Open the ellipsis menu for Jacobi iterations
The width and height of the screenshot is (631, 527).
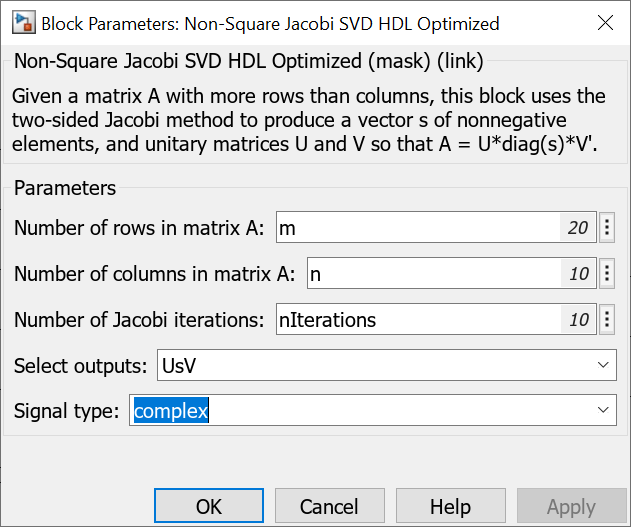pos(607,320)
